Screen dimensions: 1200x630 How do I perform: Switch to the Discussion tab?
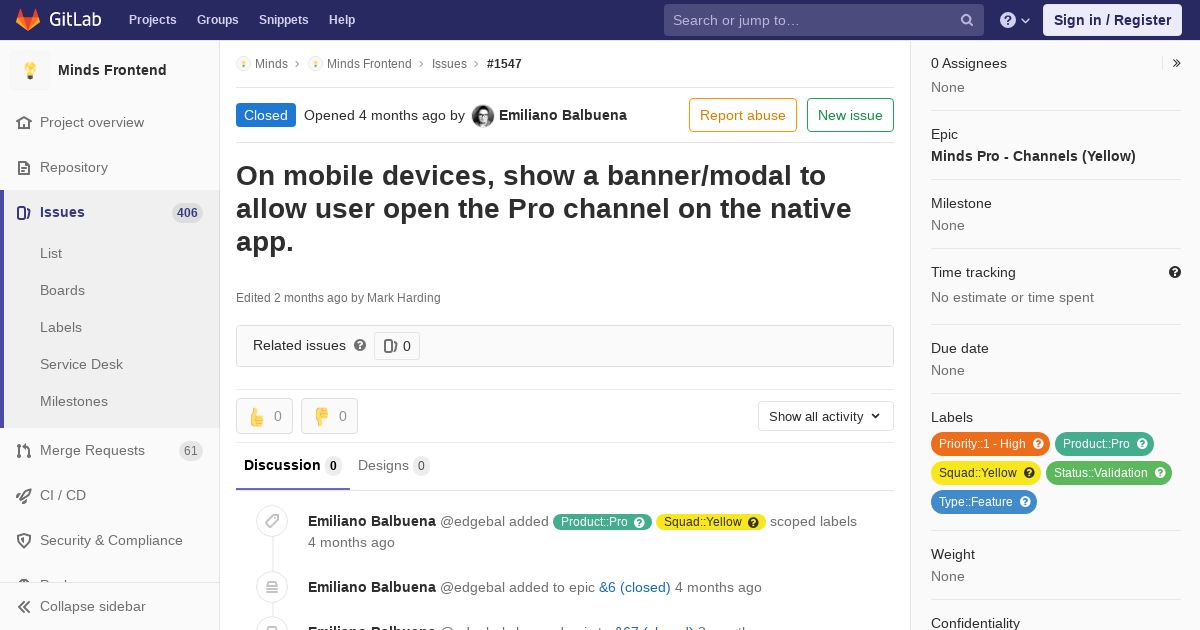point(293,466)
